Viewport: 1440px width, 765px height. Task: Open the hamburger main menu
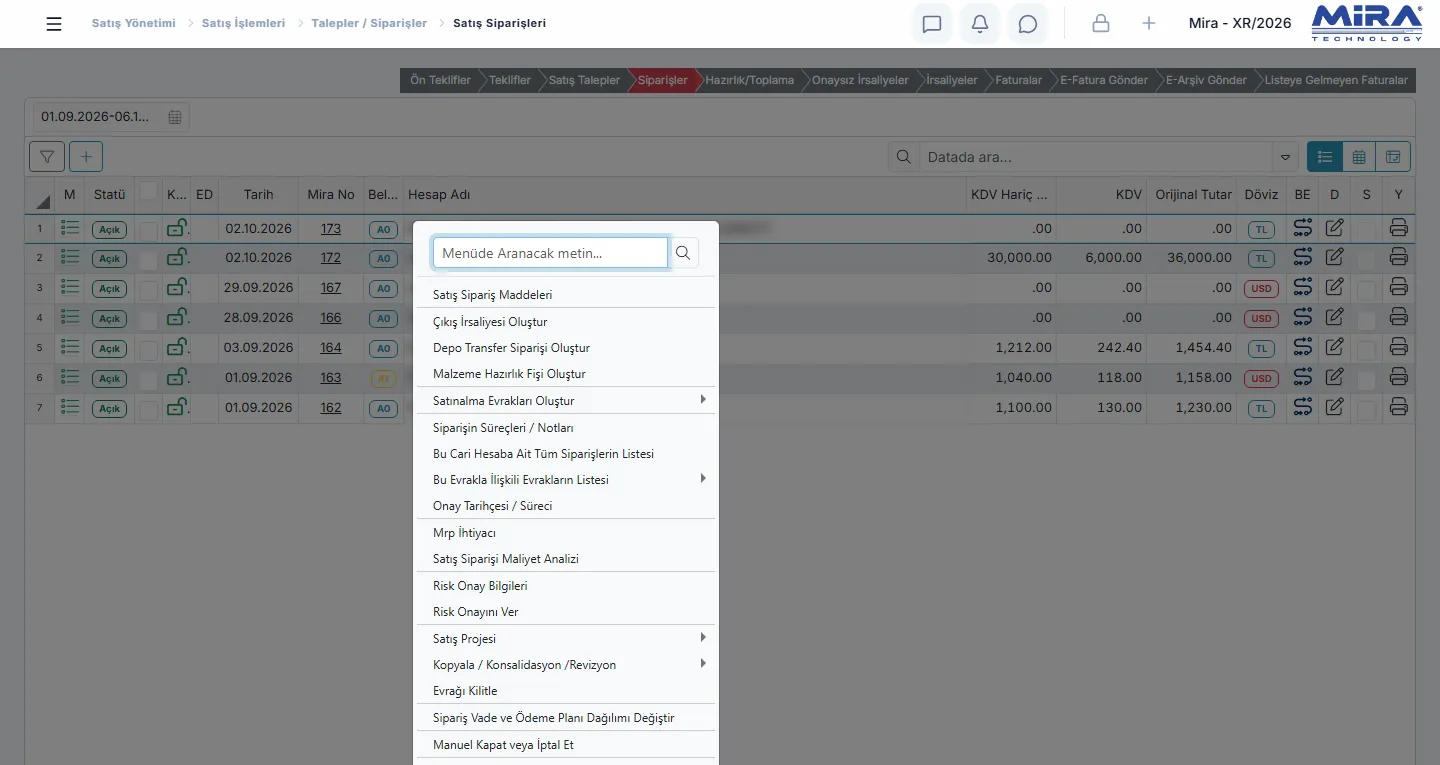[54, 24]
